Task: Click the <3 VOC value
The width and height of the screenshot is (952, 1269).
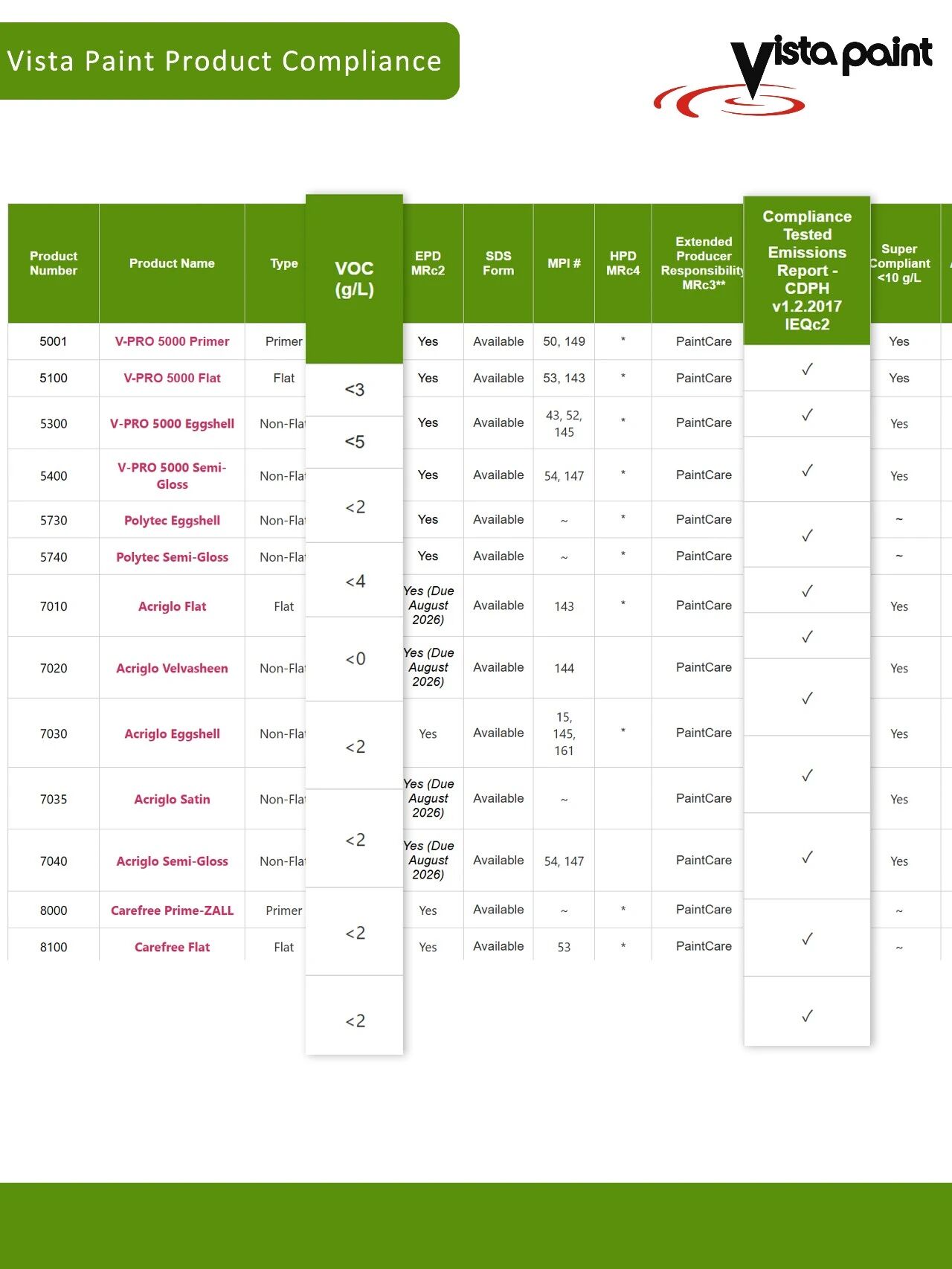Action: tap(355, 390)
